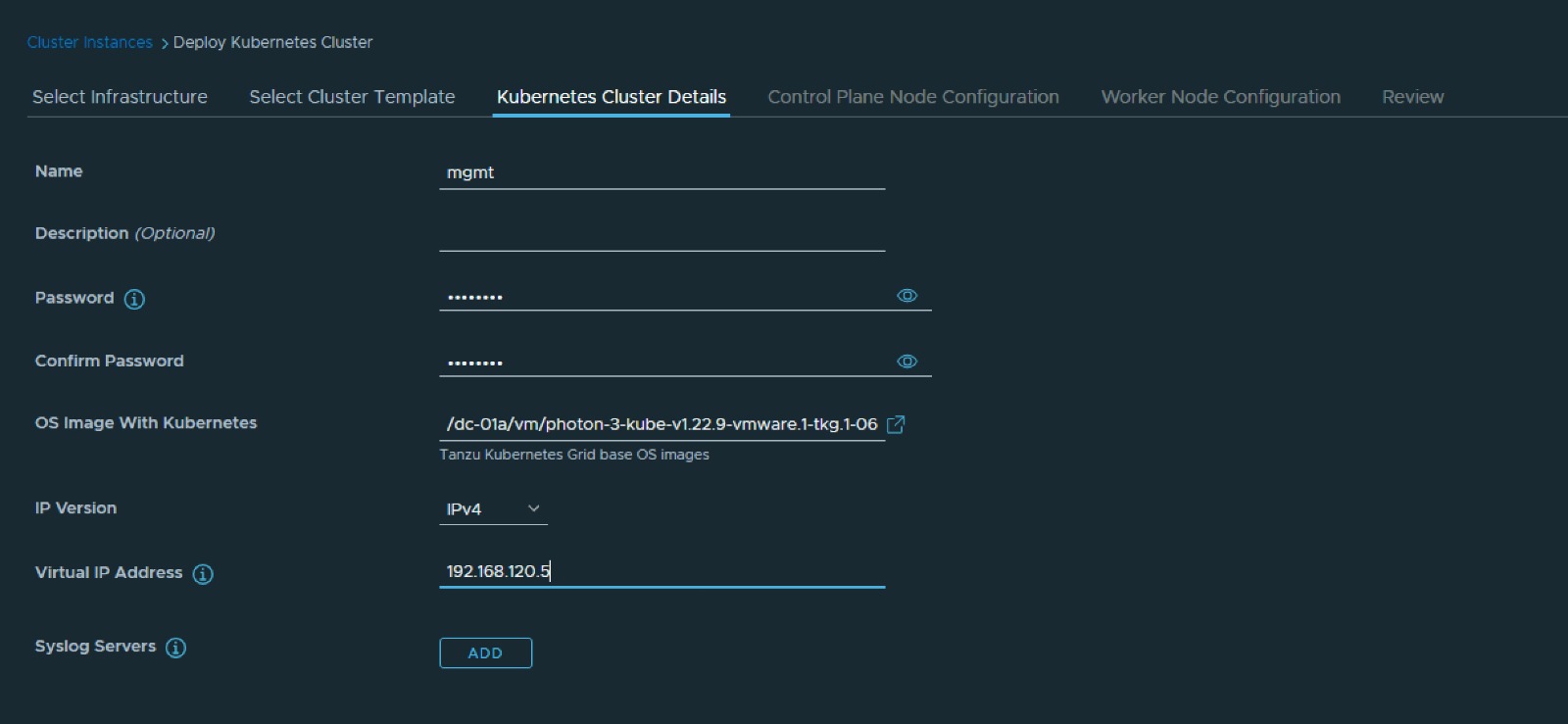The image size is (1568, 724).
Task: Focus the Name field containing mgmt
Action: click(x=661, y=172)
